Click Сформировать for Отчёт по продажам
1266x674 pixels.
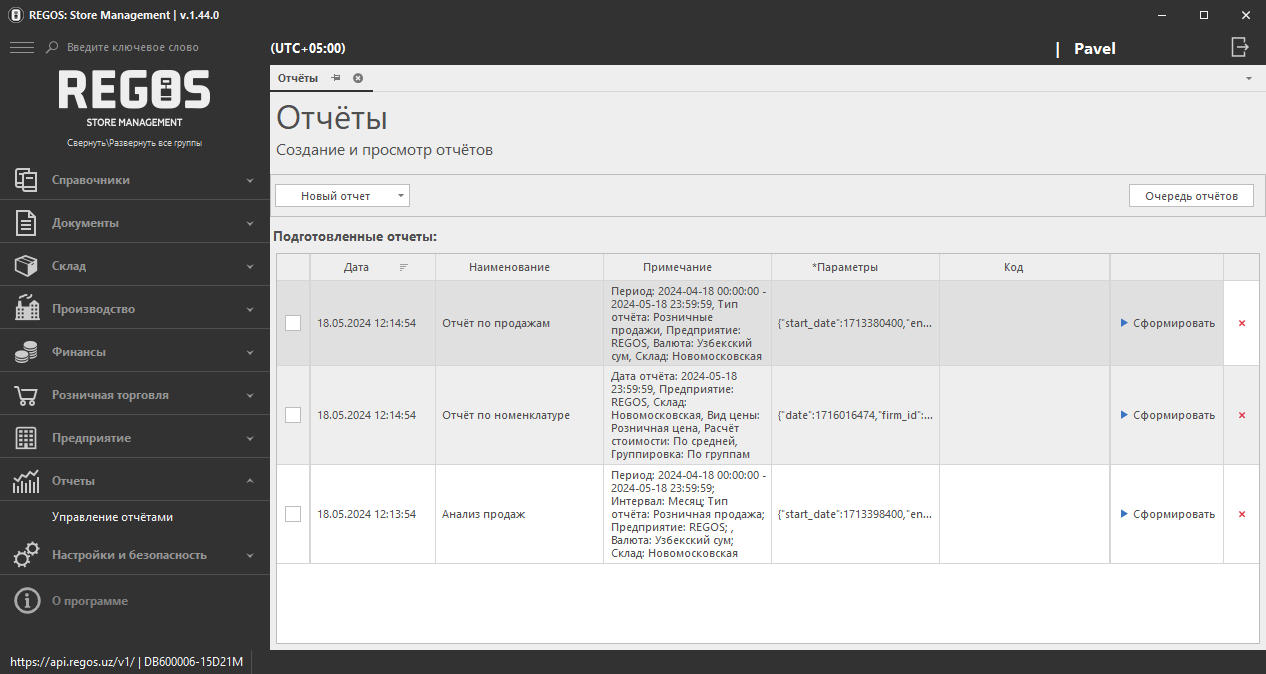pyautogui.click(x=1167, y=323)
